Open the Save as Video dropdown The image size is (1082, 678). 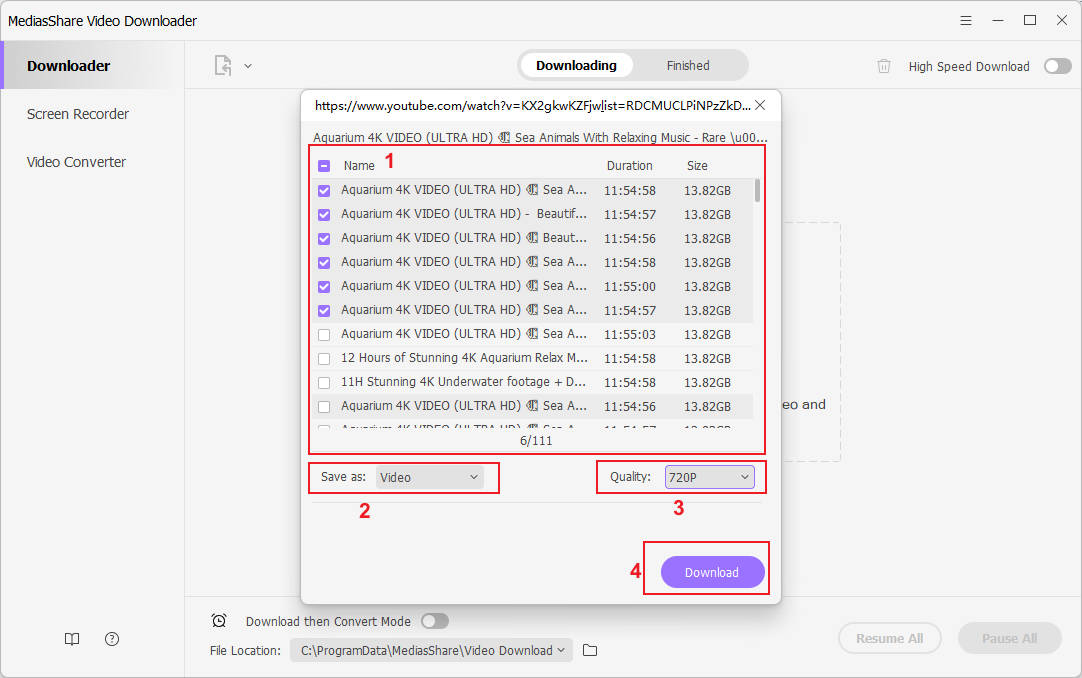[x=429, y=477]
